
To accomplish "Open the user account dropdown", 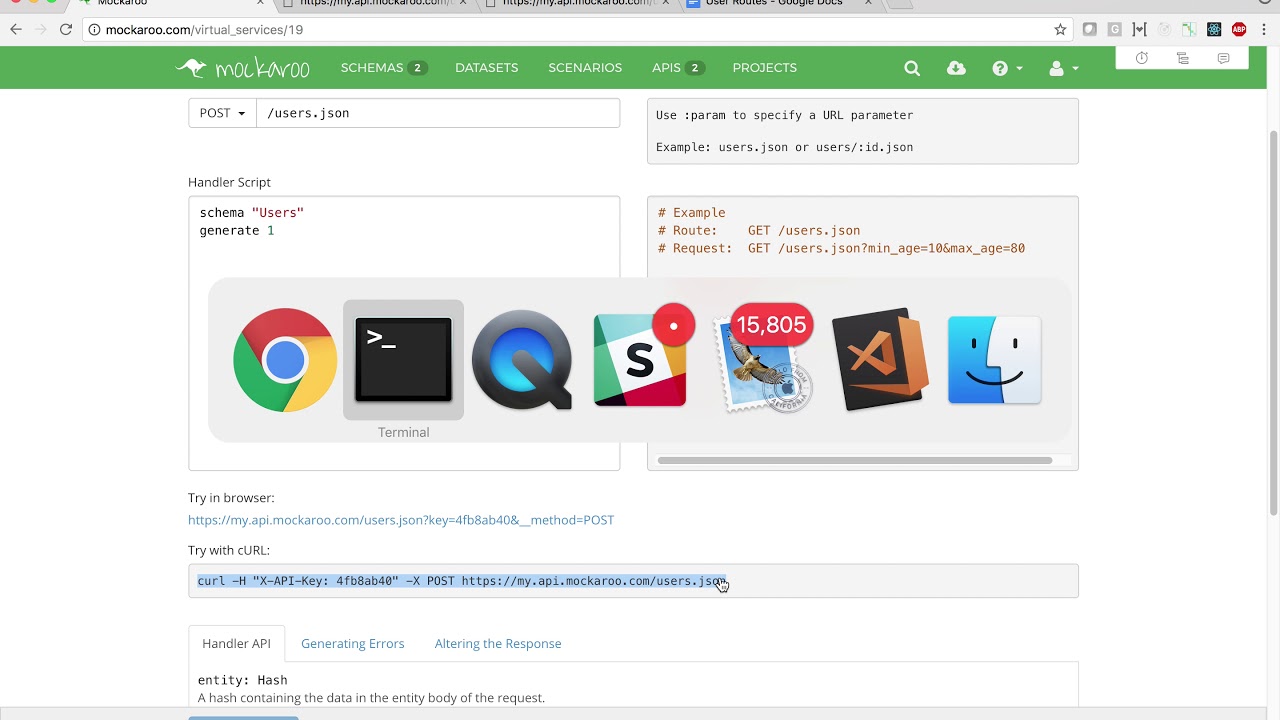I will point(1062,68).
